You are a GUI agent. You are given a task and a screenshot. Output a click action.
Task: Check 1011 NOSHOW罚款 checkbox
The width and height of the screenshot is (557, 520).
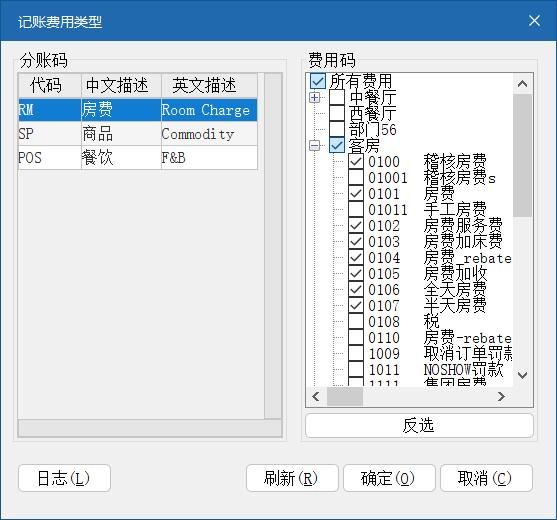(x=356, y=369)
